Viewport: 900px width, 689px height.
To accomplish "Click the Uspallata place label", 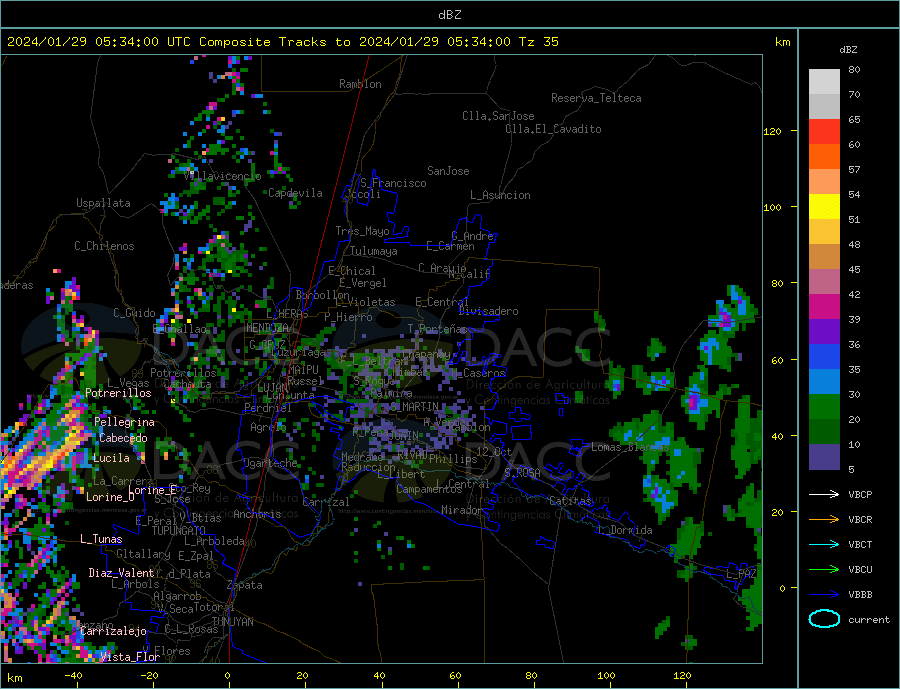I will (x=103, y=203).
